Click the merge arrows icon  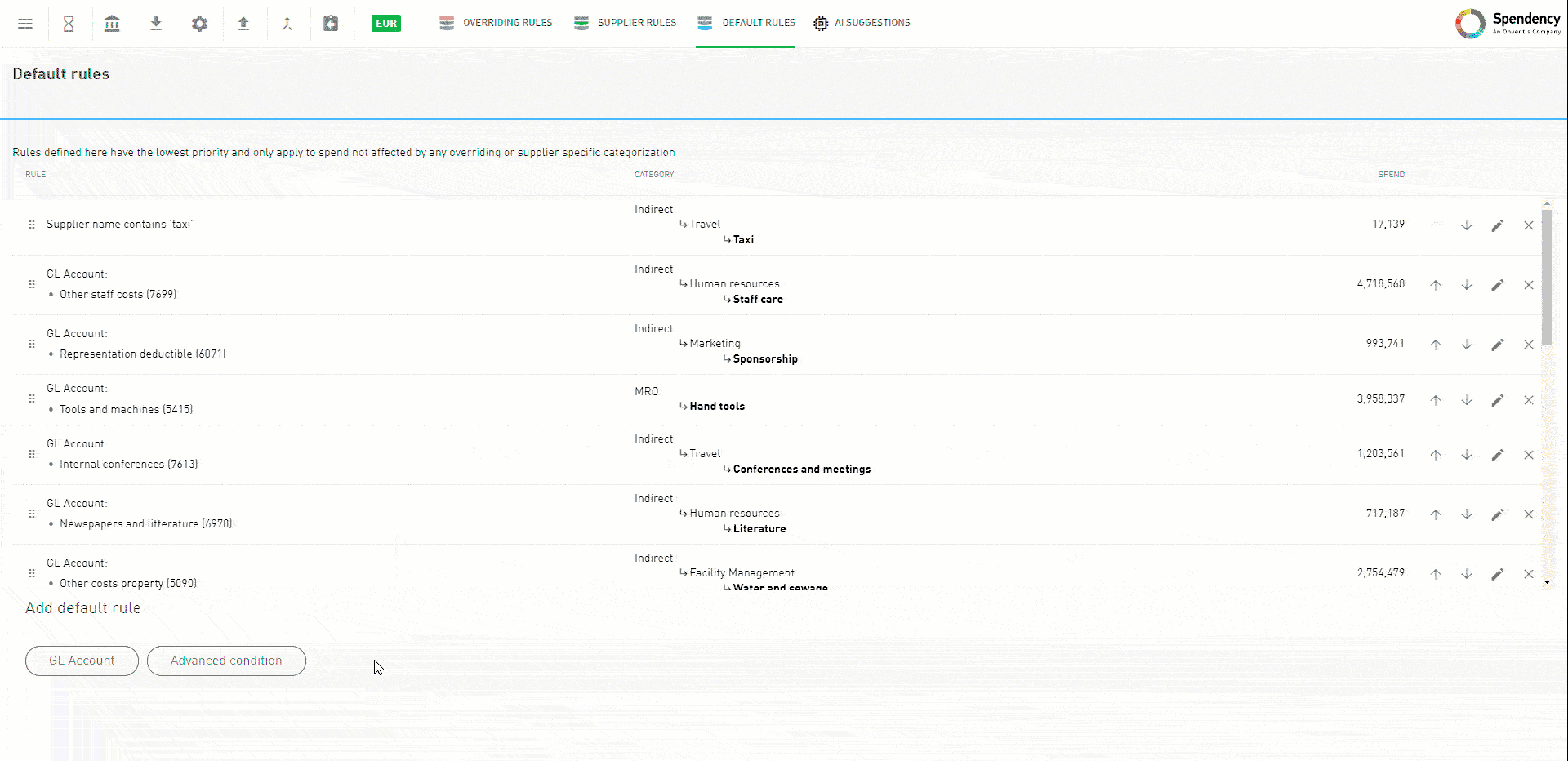287,24
